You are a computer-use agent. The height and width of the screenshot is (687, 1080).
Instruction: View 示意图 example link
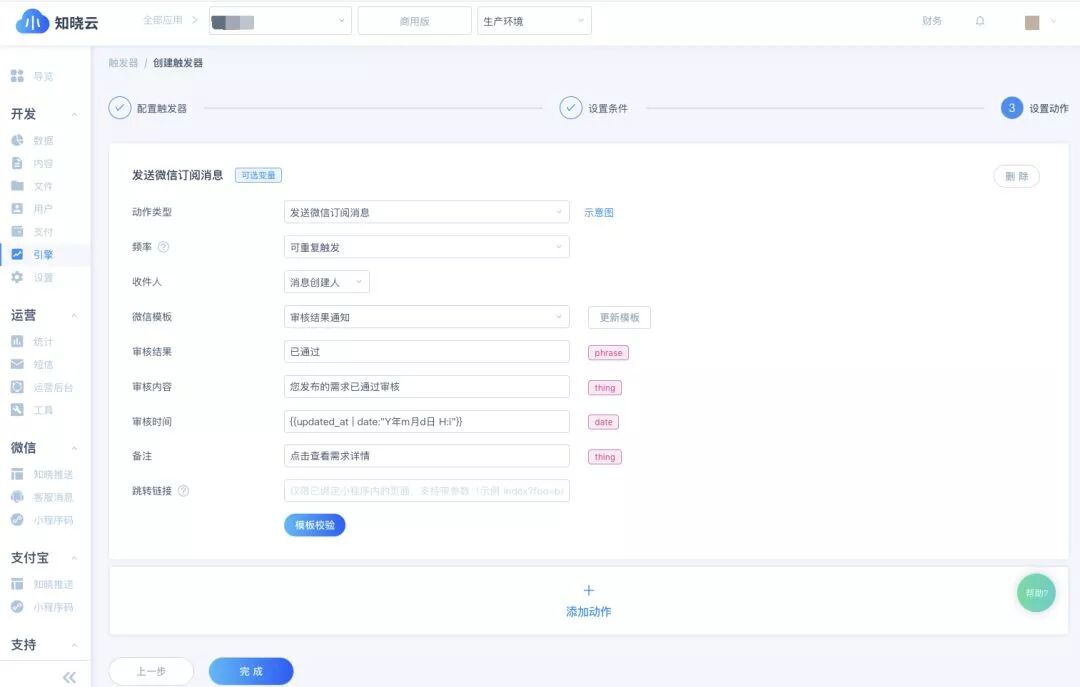pos(599,213)
